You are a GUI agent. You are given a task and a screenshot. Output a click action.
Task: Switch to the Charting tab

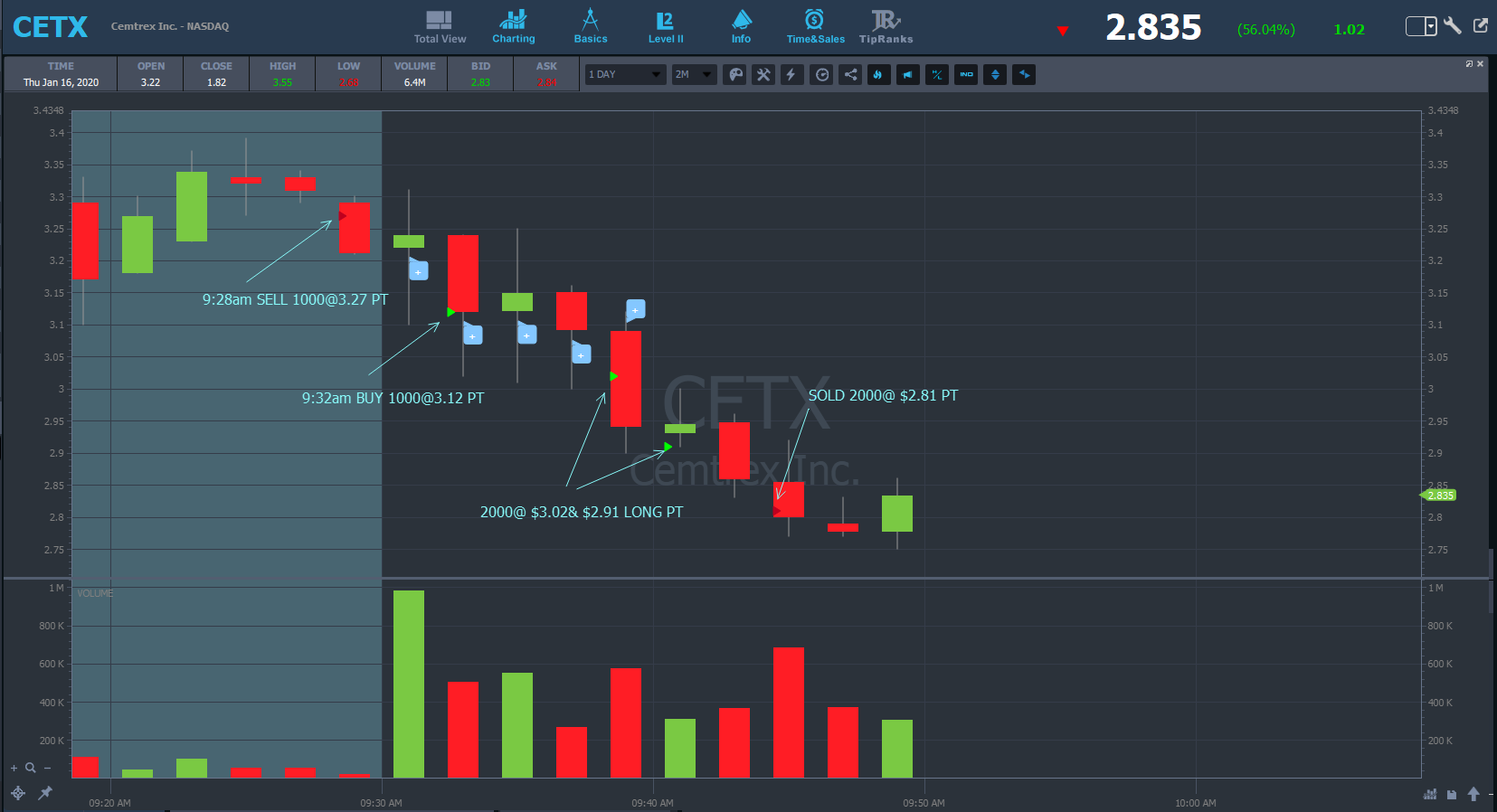click(514, 26)
